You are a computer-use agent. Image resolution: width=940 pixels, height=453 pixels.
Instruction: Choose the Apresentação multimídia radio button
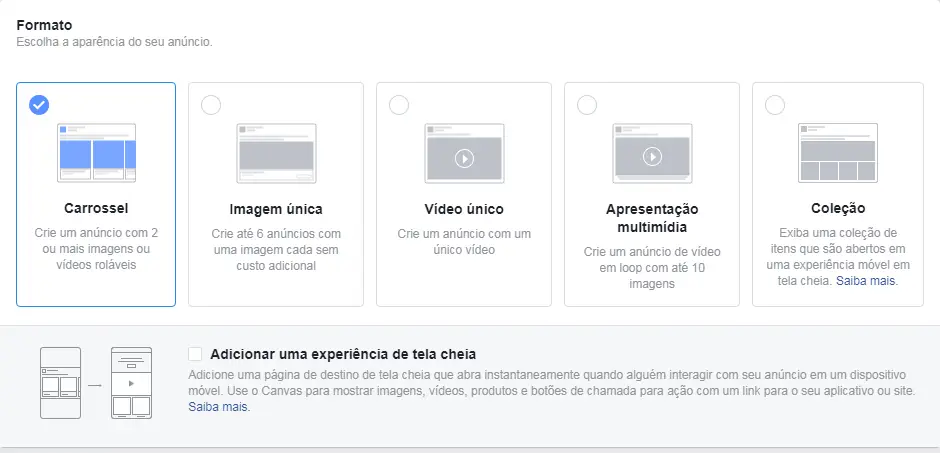[x=587, y=105]
